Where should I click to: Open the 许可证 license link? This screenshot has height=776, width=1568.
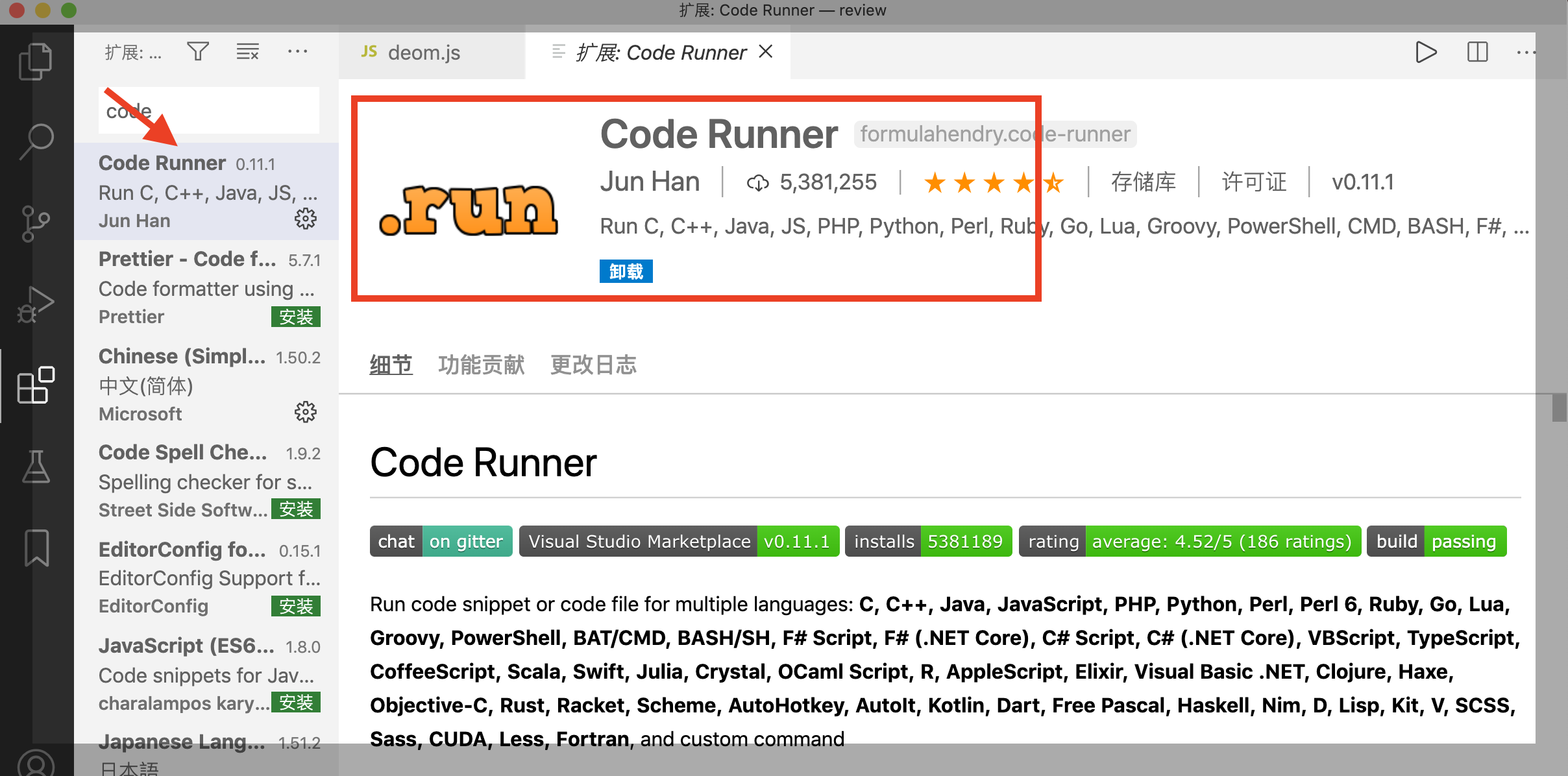[1253, 182]
